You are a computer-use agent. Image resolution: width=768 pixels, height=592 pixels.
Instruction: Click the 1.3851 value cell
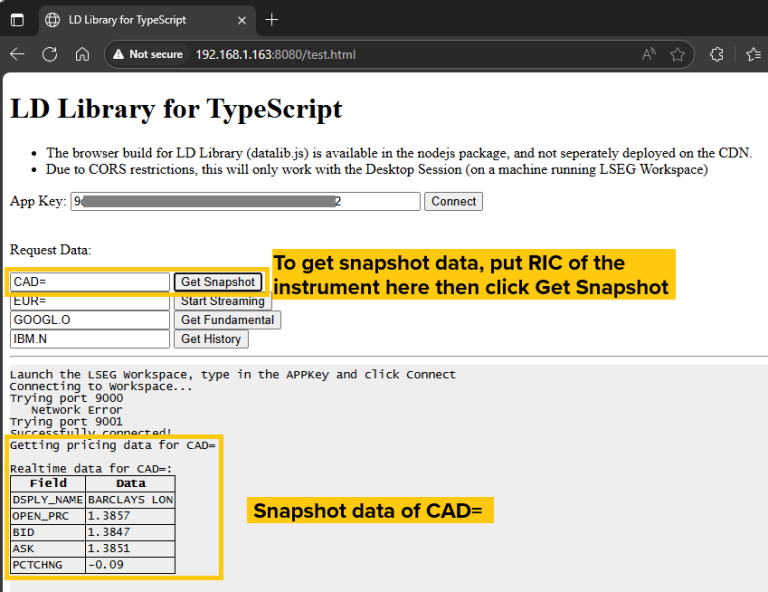130,548
